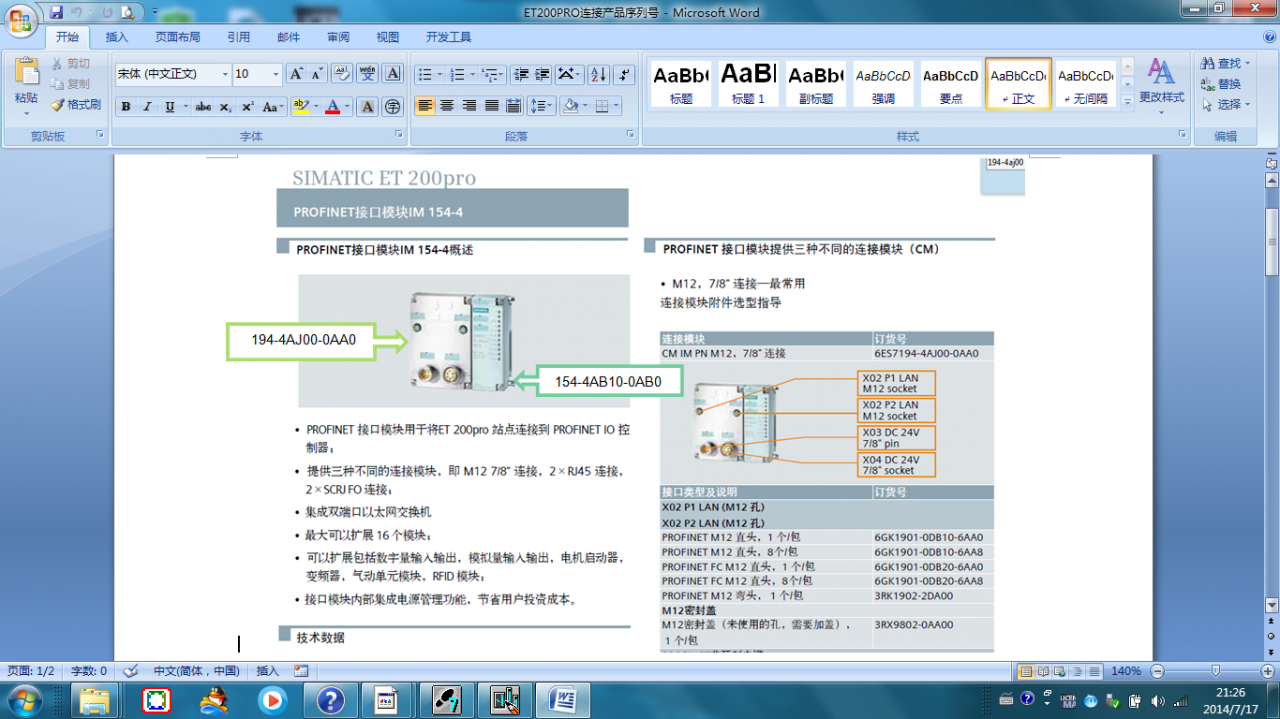Justify the text
Viewport: 1280px width, 719px height.
[491, 106]
